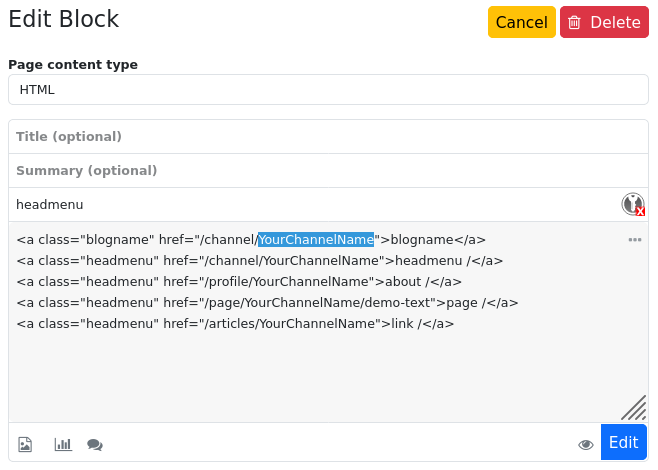Click the Summary (optional) input field

(x=328, y=171)
